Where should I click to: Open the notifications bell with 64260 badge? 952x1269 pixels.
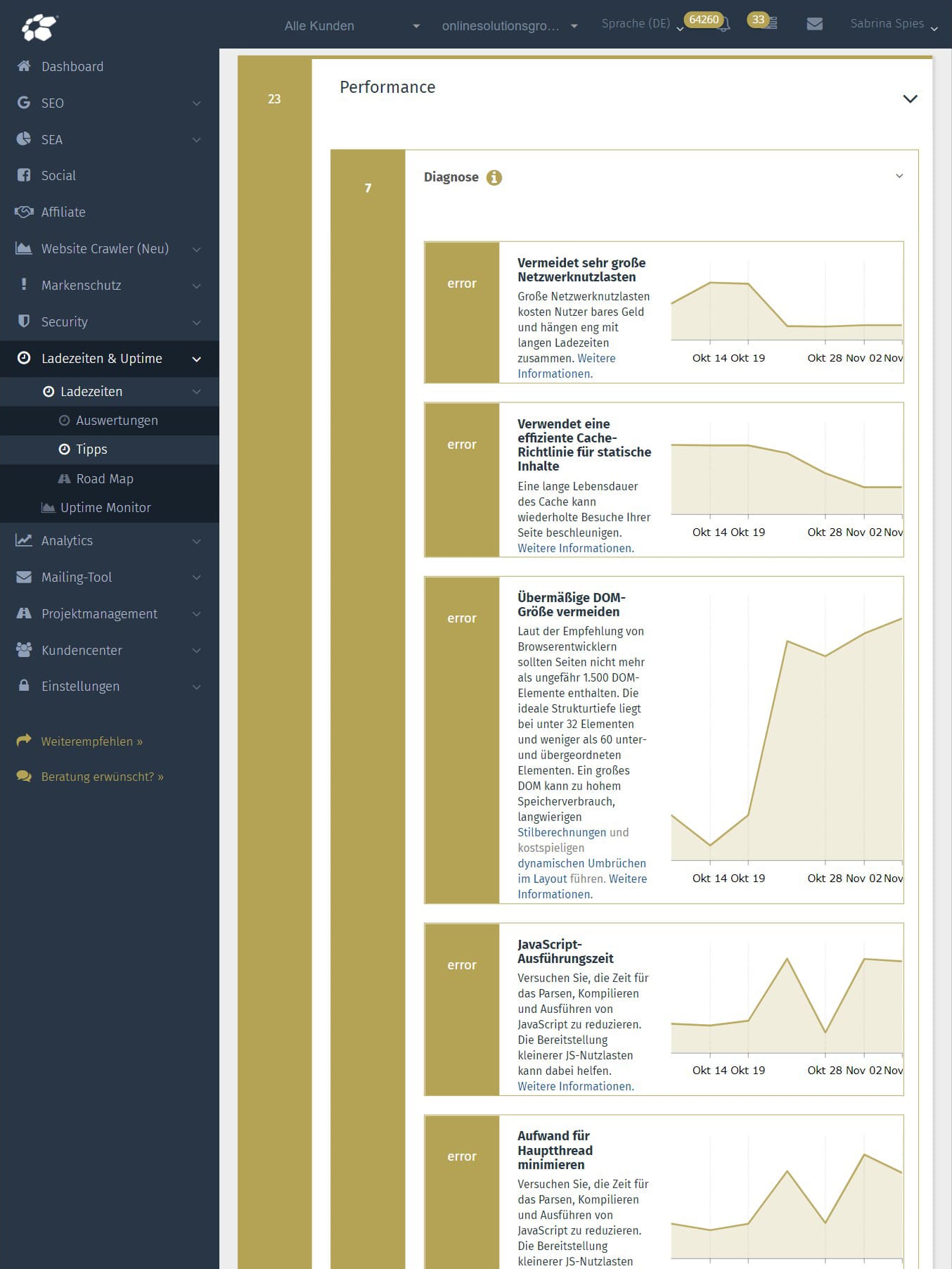(723, 25)
